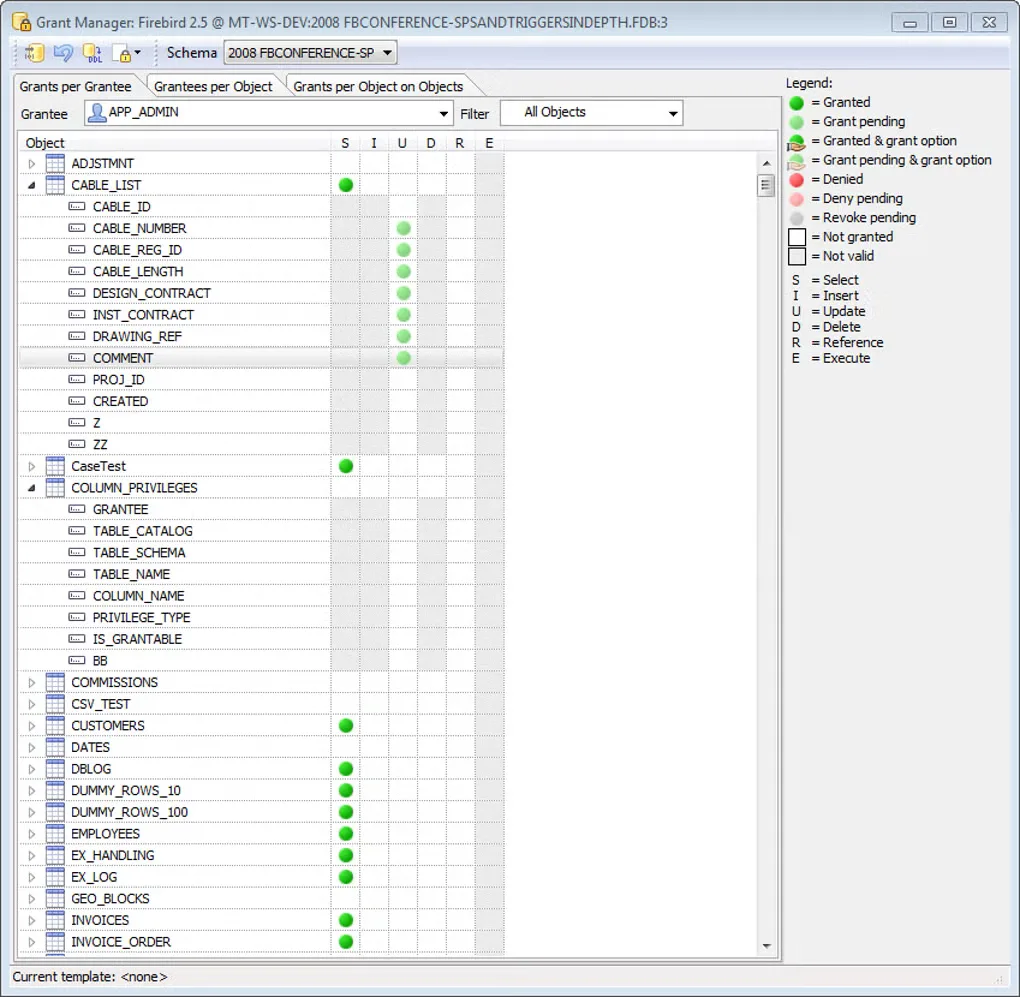The width and height of the screenshot is (1020, 997).
Task: Click the E column header
Action: pos(489,143)
